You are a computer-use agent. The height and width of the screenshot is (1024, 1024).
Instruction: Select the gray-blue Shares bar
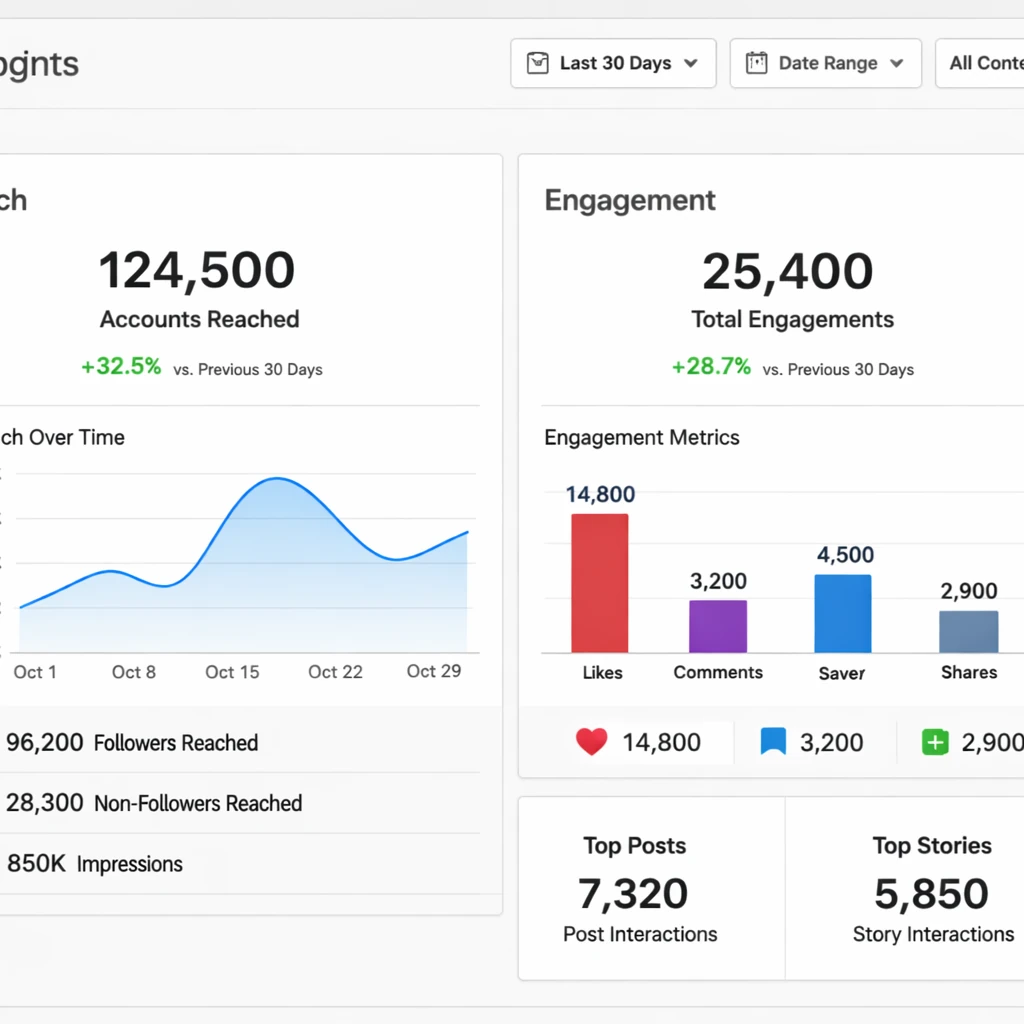(968, 632)
